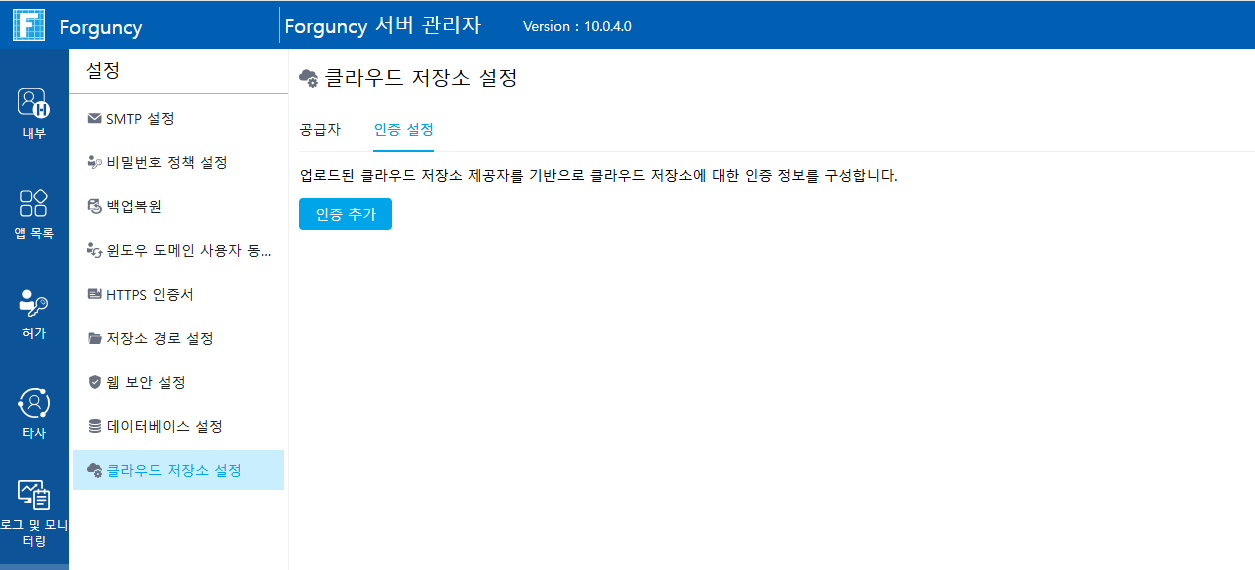Click the SMTP 설정 envelope icon
Screen dimensions: 1255x570
[x=94, y=119]
